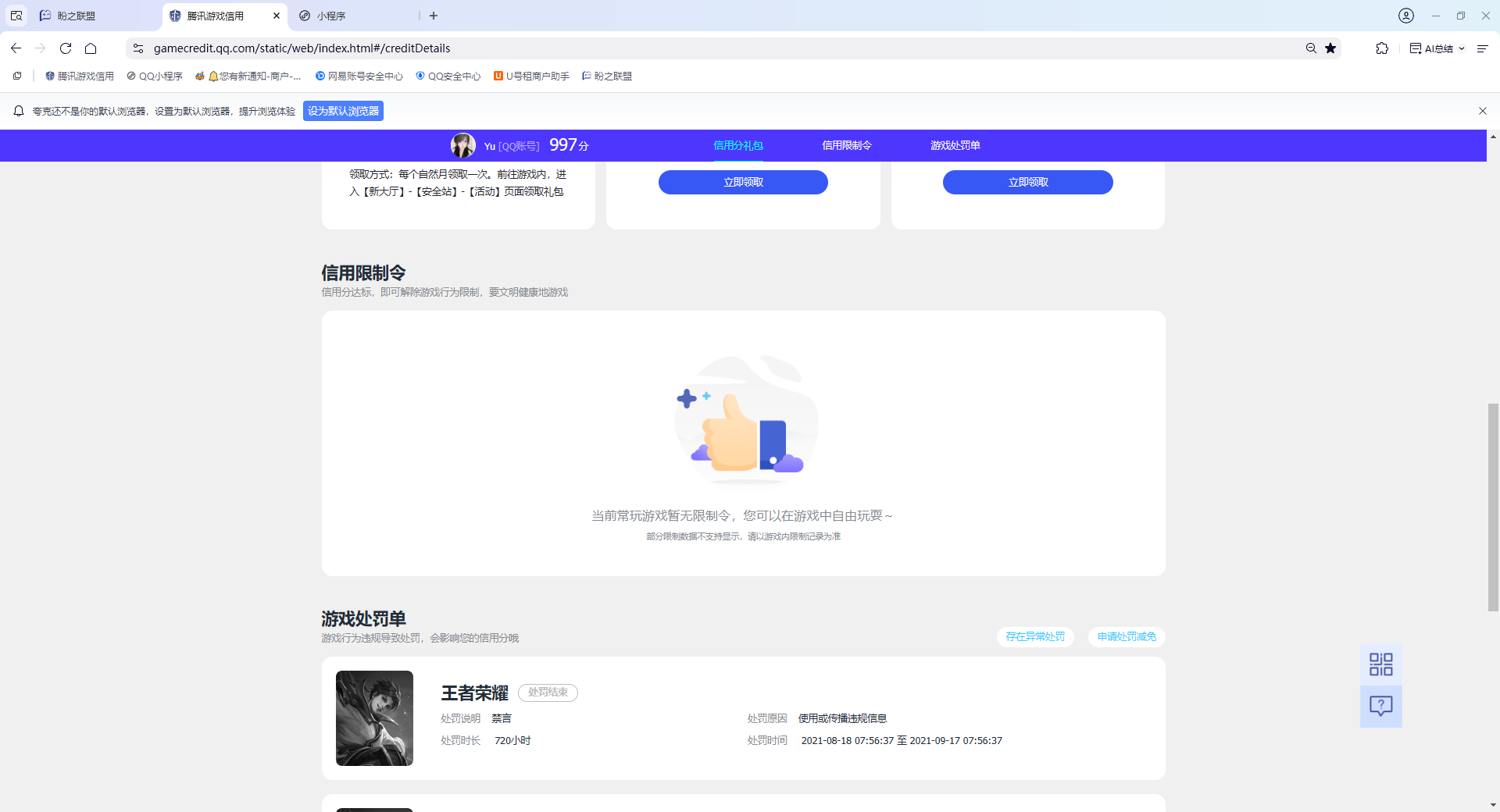Click the middle card's 立即领取 button
Viewport: 1500px width, 812px height.
coord(743,182)
